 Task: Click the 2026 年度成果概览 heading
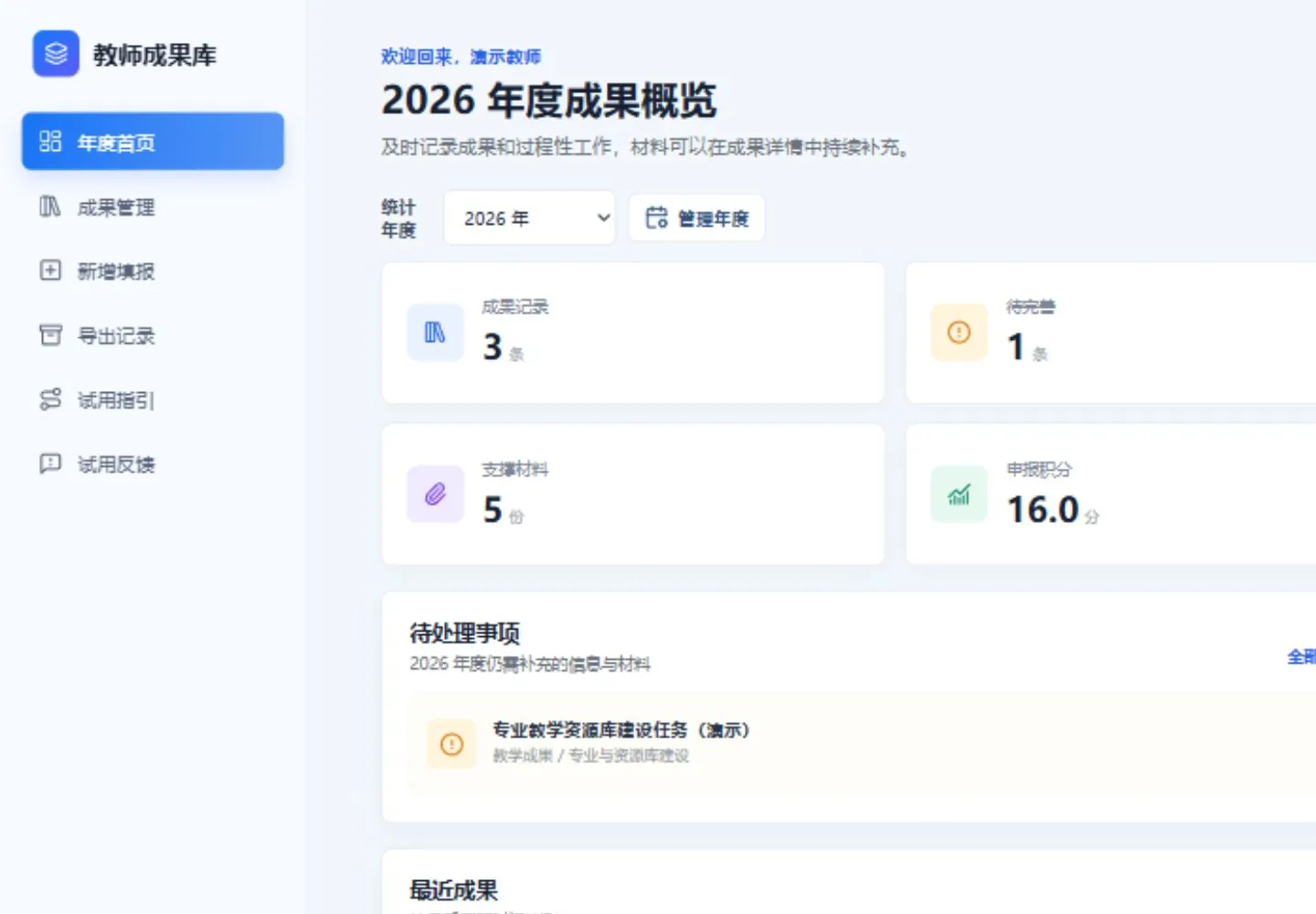click(x=548, y=100)
